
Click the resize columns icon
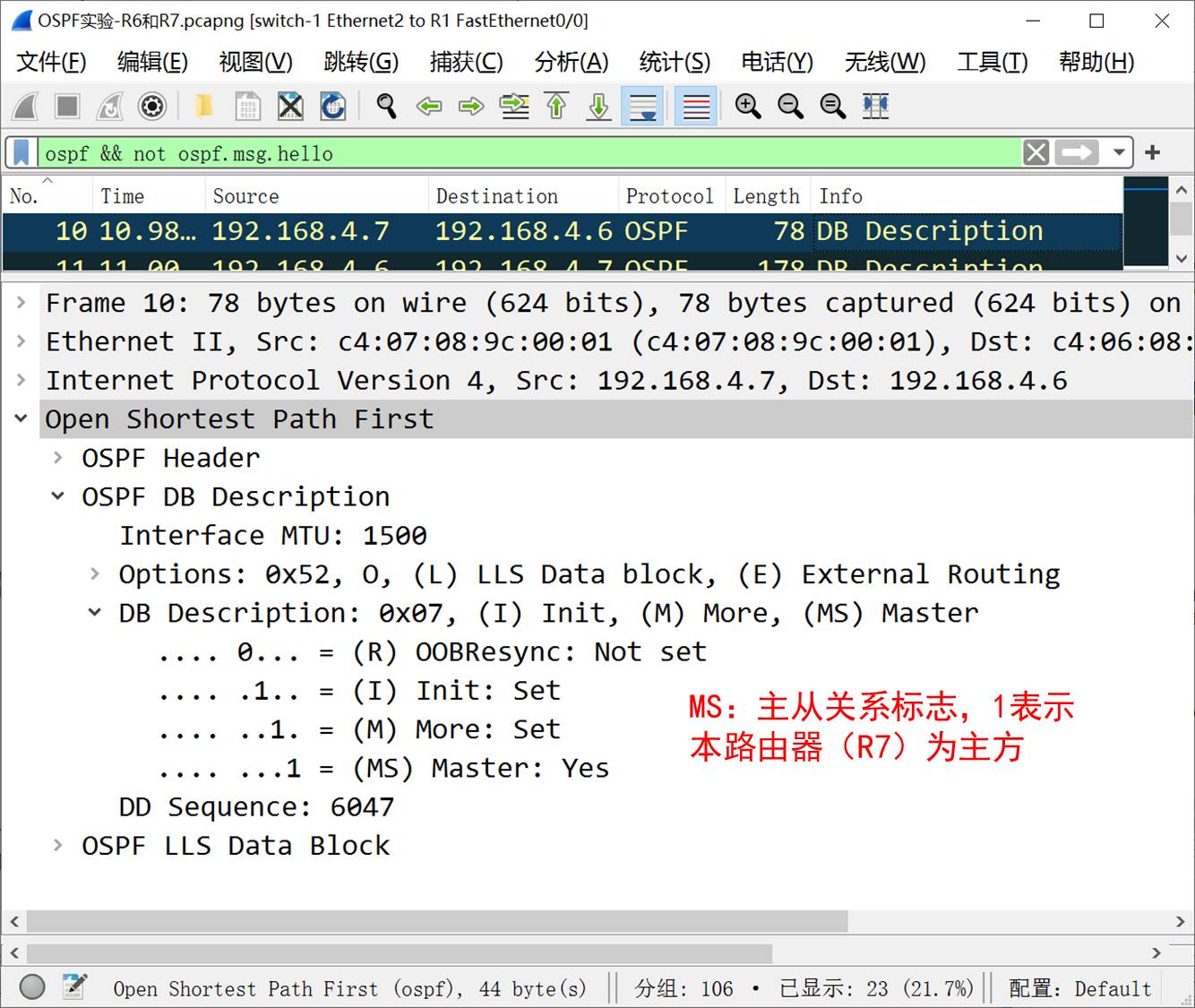(x=875, y=107)
